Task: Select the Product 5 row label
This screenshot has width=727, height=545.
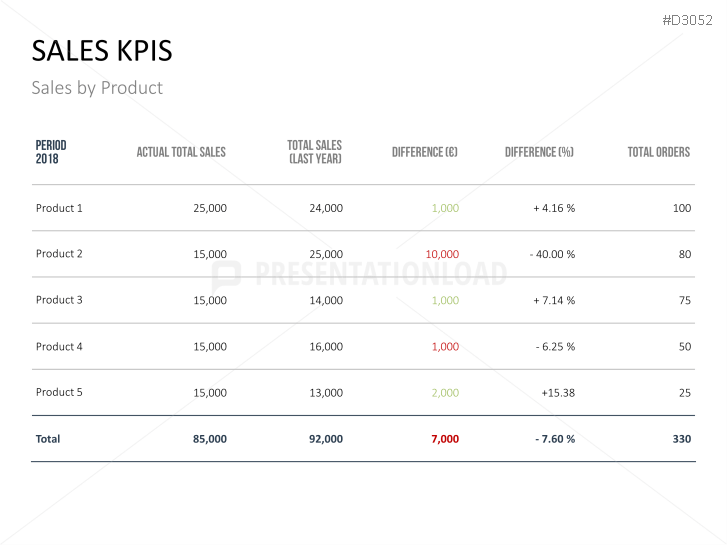Action: tap(59, 392)
